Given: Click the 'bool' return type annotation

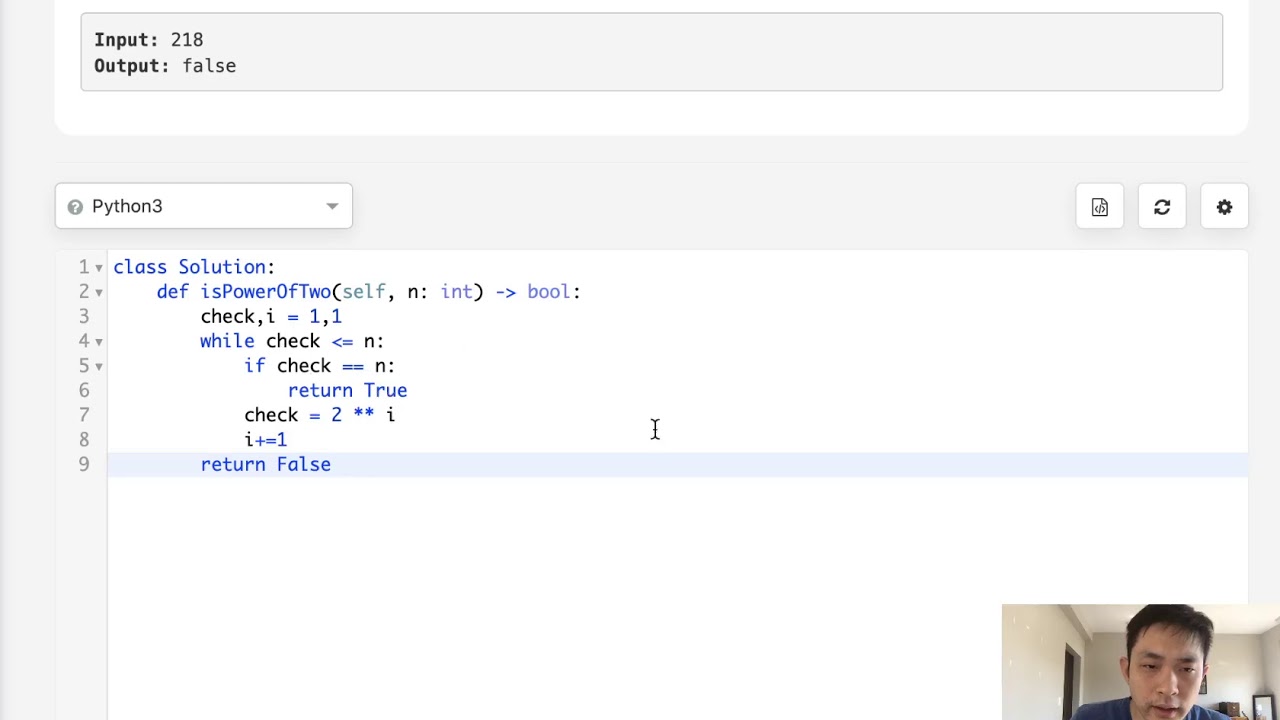Looking at the screenshot, I should coord(548,292).
